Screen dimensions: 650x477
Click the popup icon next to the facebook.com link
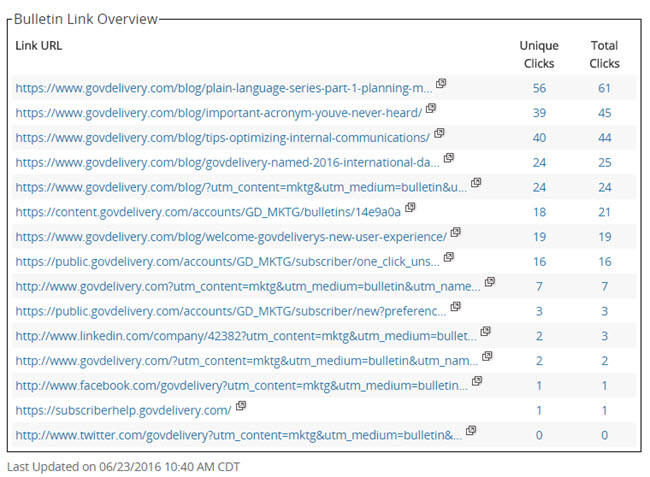(x=477, y=381)
